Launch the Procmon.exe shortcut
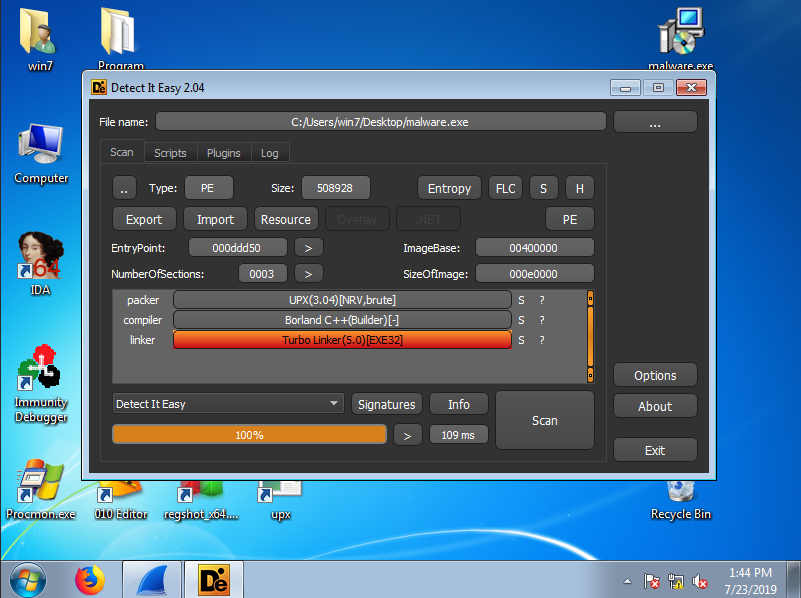The image size is (801, 598). coord(40,490)
